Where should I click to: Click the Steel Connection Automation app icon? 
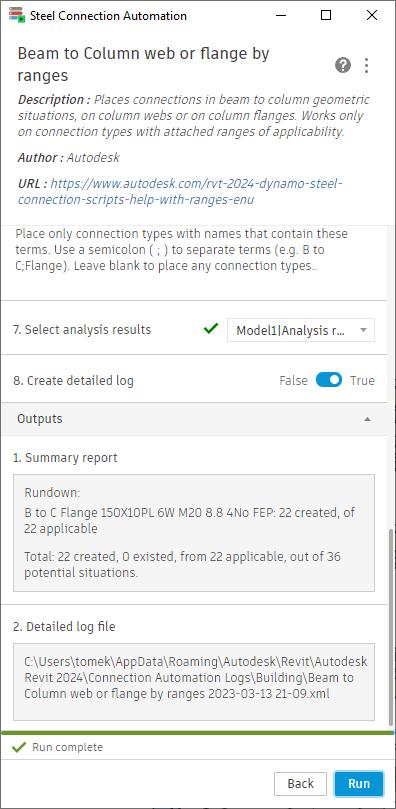tap(17, 15)
